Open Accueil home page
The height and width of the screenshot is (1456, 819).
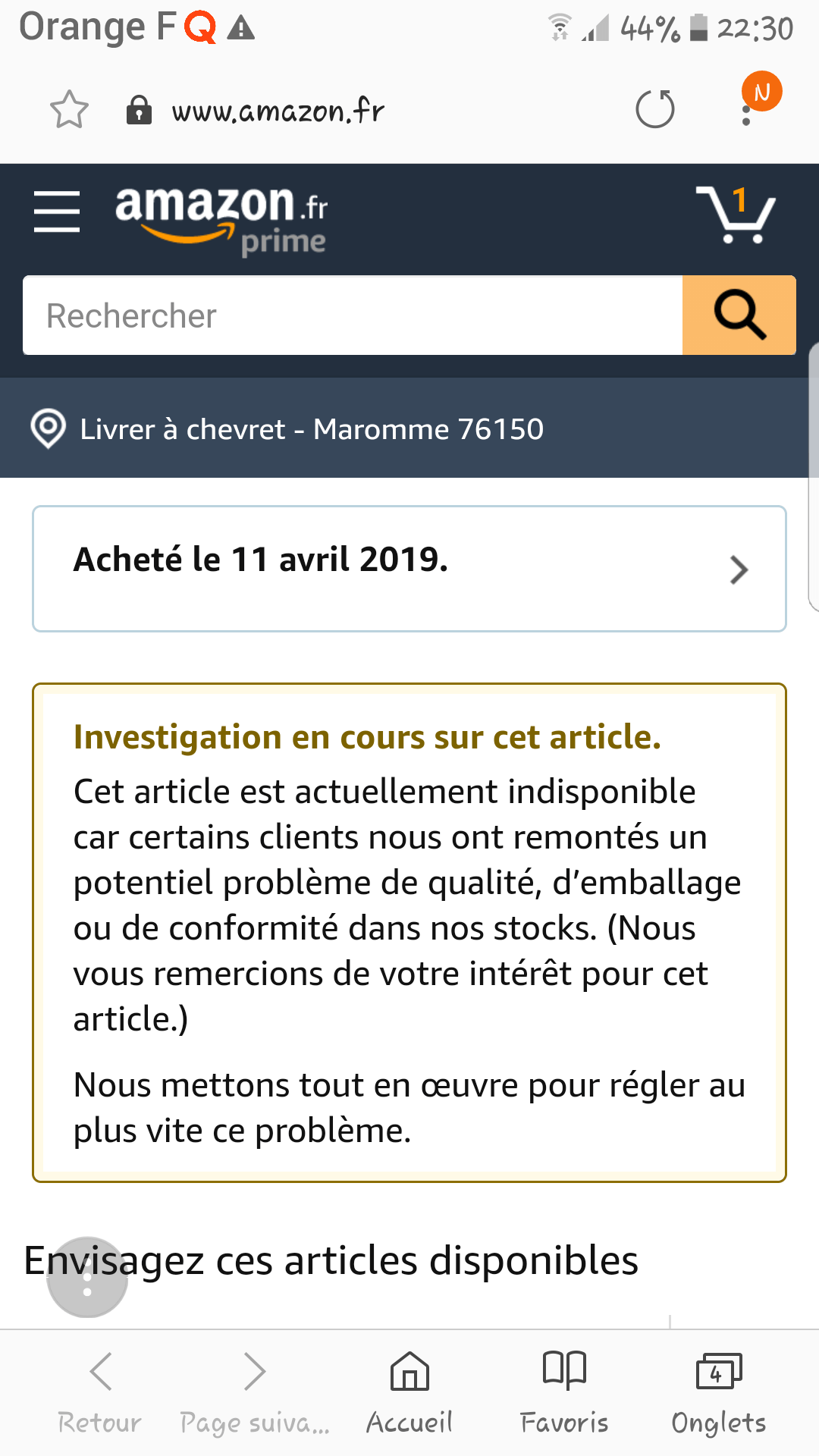(x=409, y=1392)
